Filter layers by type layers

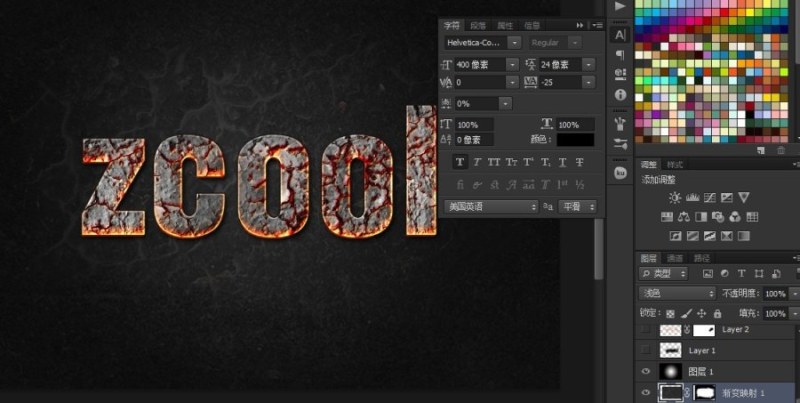741,273
